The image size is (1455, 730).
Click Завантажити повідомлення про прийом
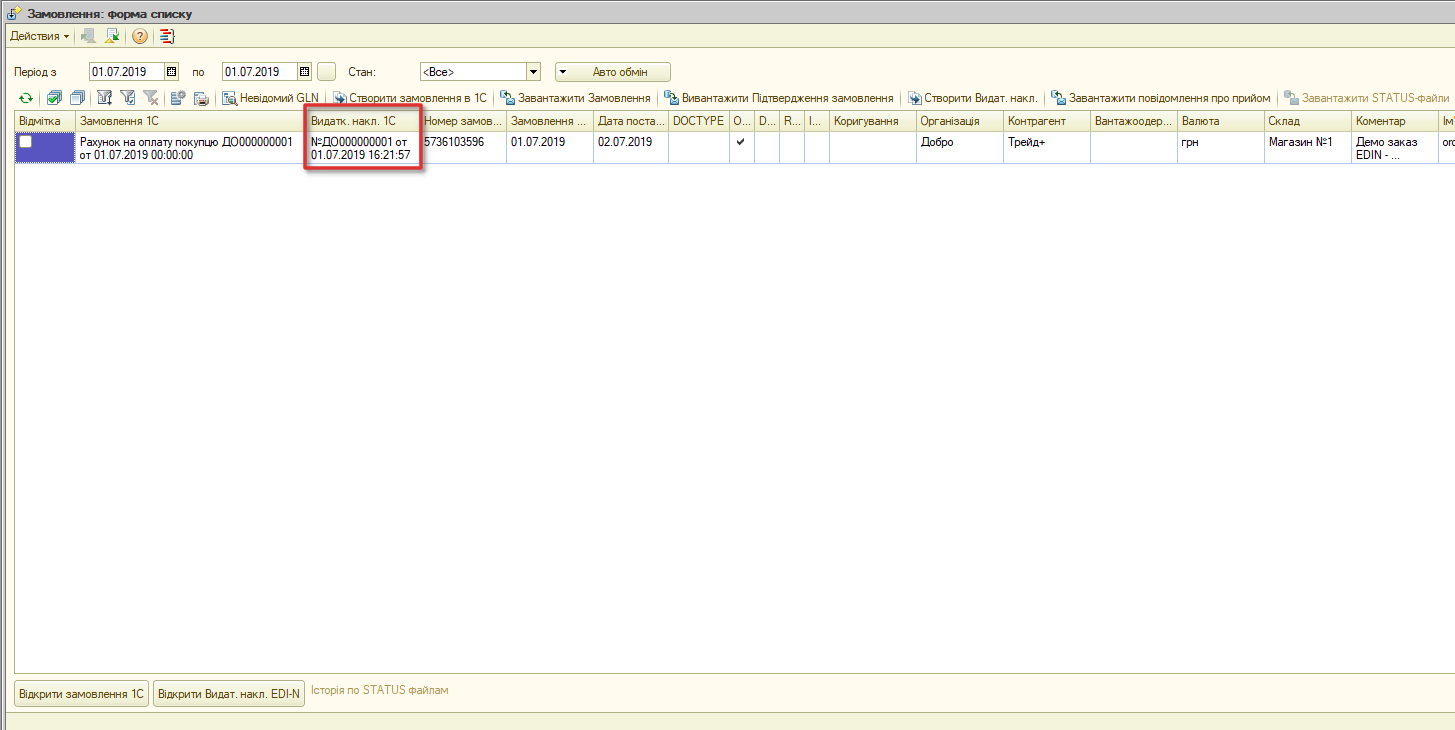[x=1161, y=98]
